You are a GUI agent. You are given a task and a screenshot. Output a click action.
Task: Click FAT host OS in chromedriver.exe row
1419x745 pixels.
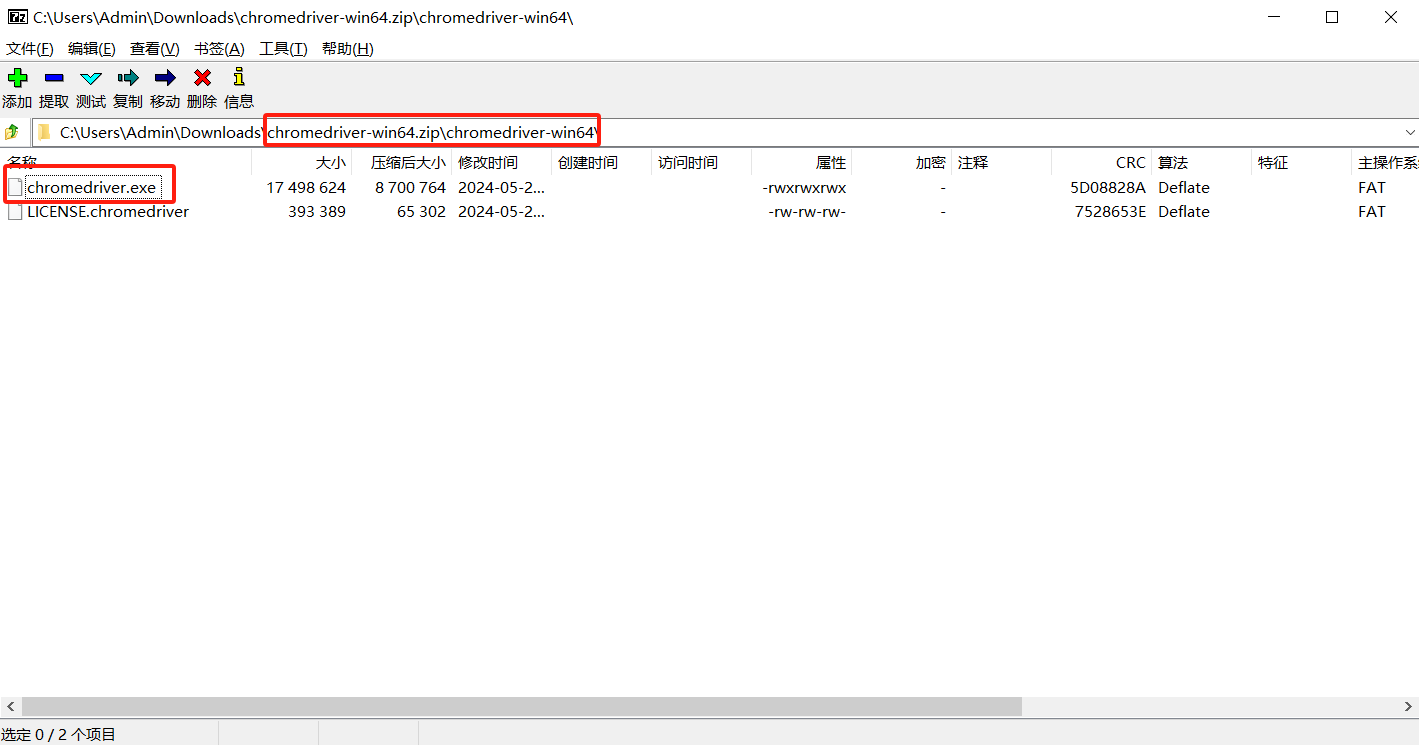[1372, 188]
